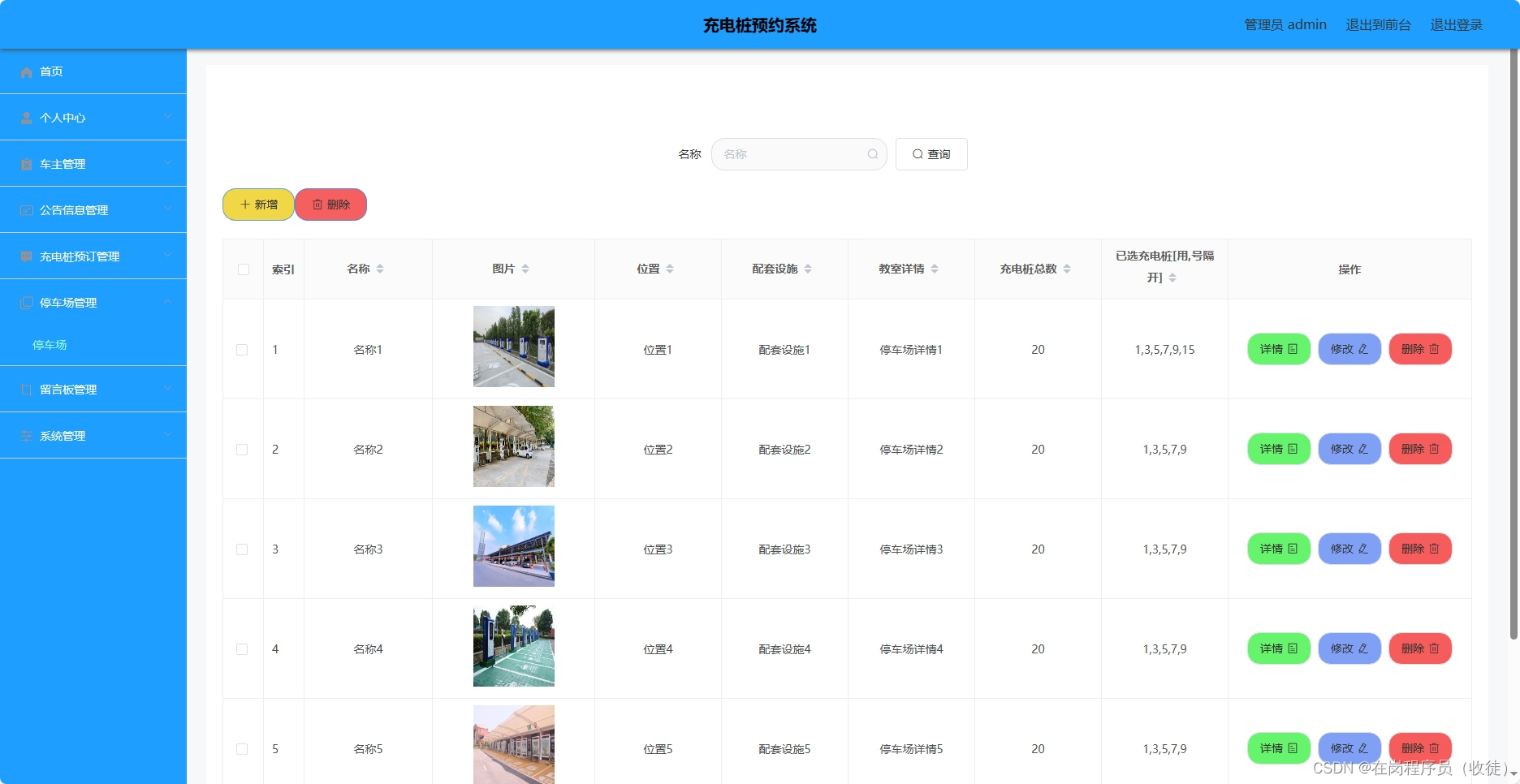Screen dimensions: 1520x784
Task: Click the cell 1,3,5,7,9,15
Action: click(1164, 350)
